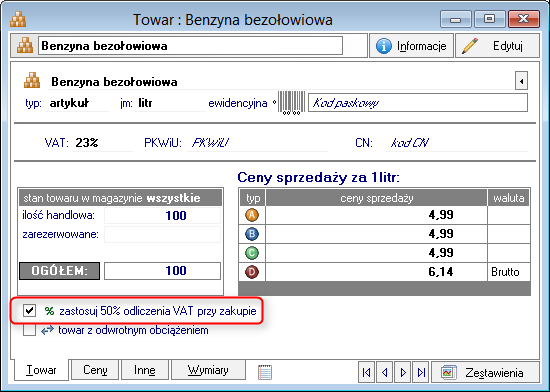
Task: Click the OGÓŁEM button
Action: tap(59, 271)
